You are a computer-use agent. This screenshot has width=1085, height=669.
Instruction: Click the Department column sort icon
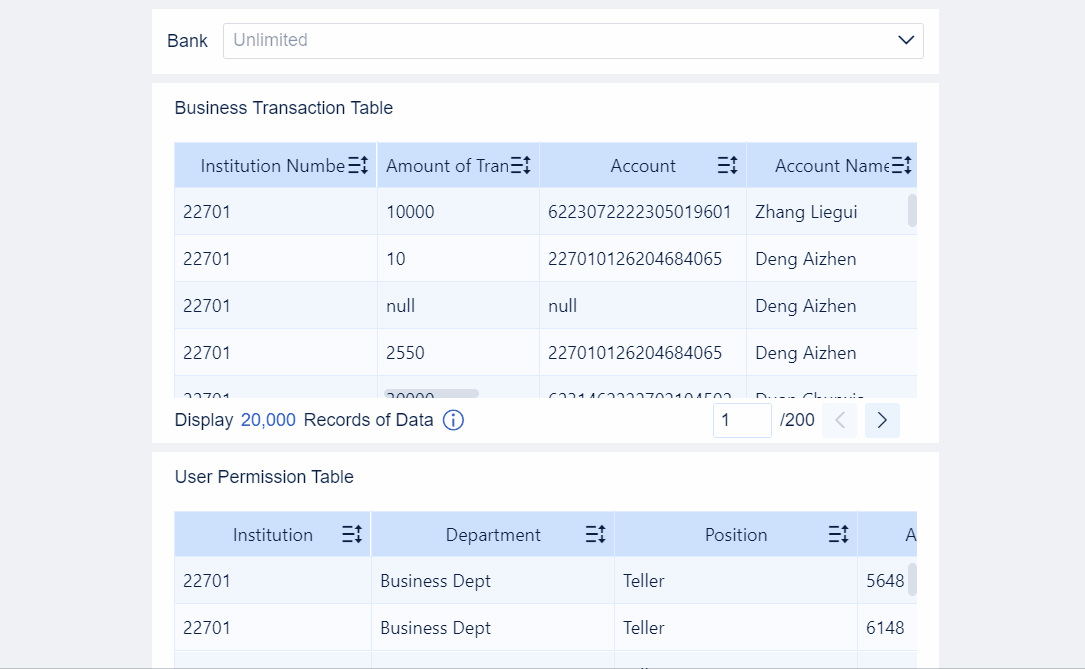click(x=595, y=535)
